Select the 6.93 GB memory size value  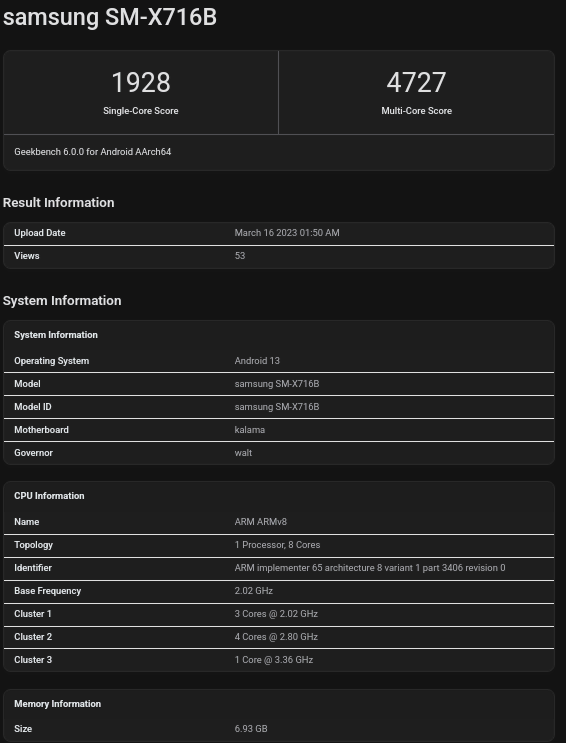[x=251, y=729]
